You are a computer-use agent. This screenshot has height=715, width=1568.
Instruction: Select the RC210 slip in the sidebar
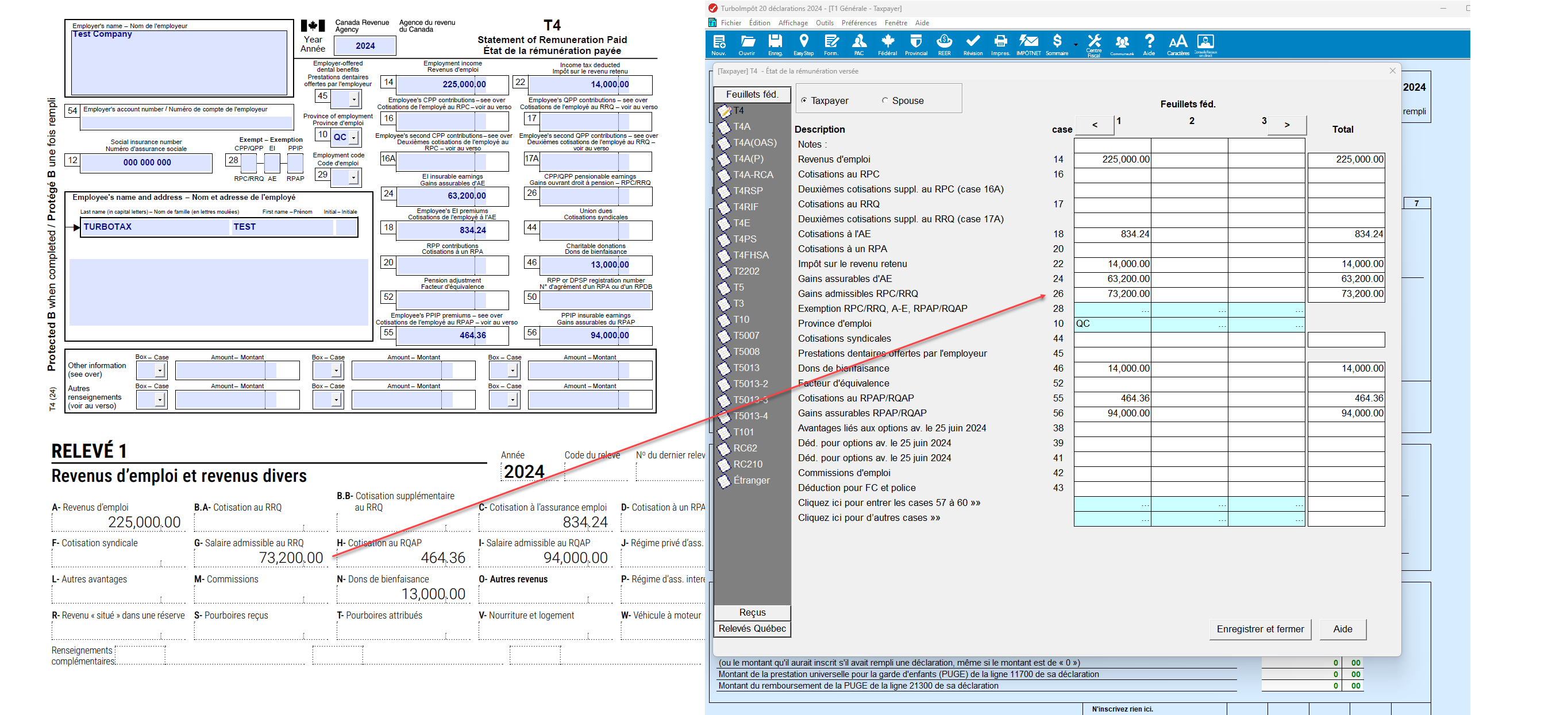coord(748,464)
